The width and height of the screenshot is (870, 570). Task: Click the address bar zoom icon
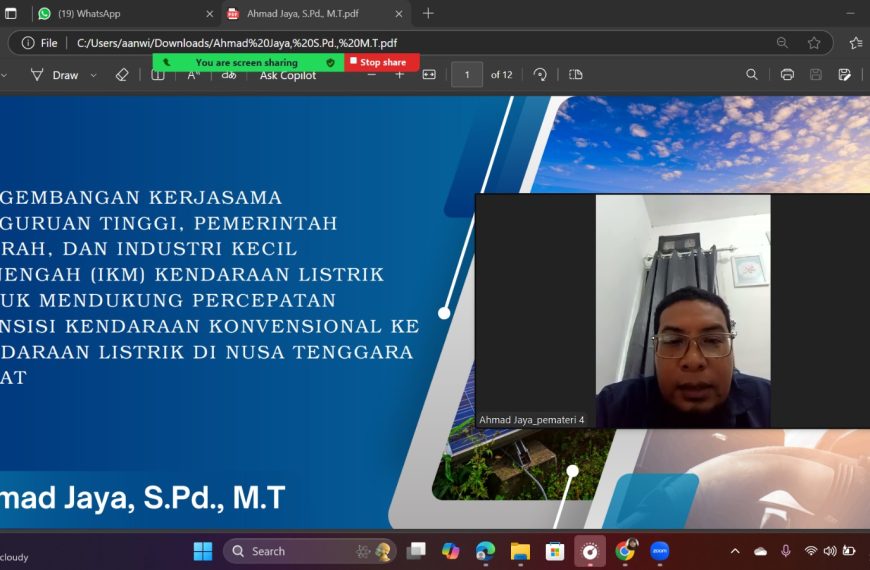click(x=782, y=43)
